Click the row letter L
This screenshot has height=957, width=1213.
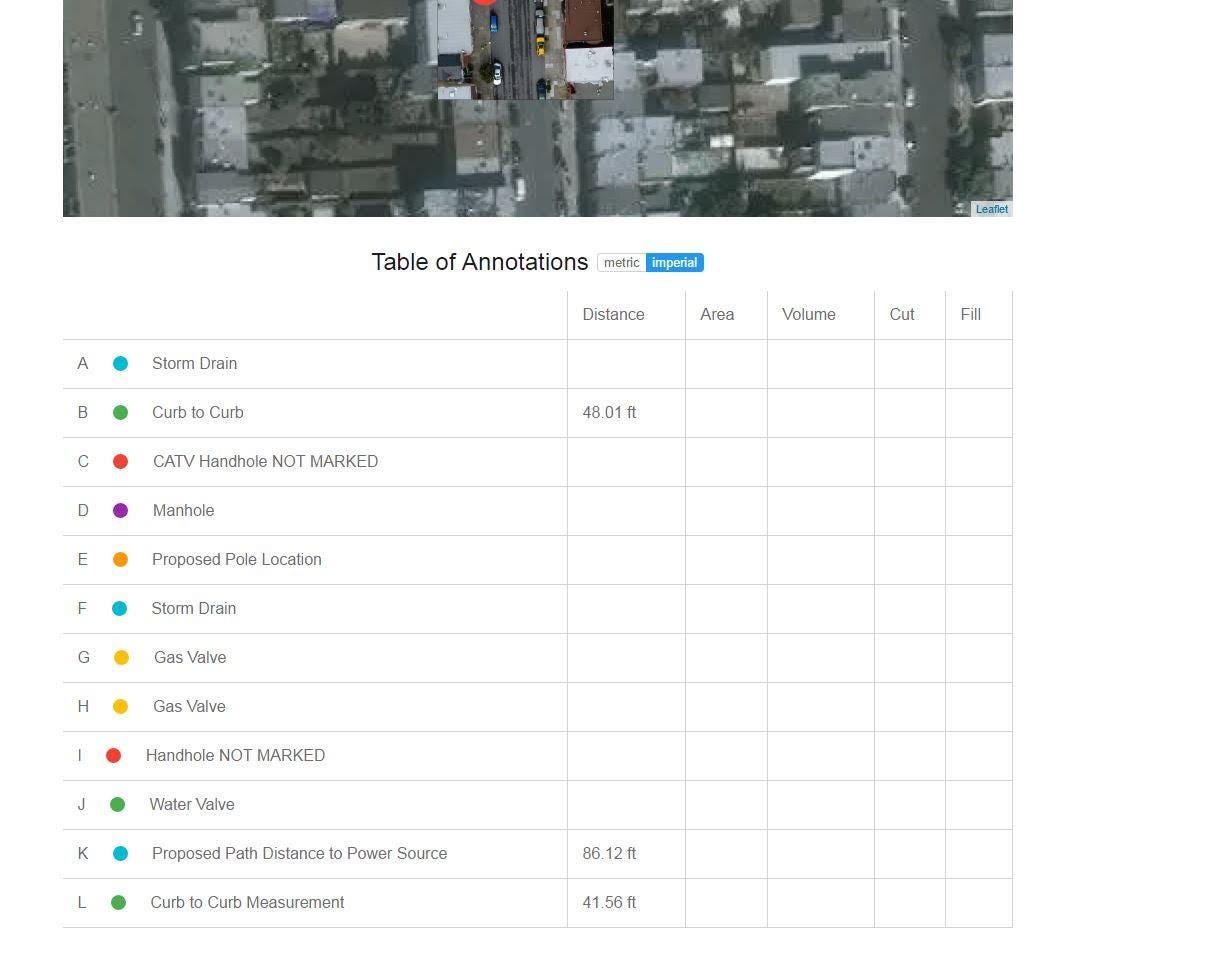tap(82, 903)
